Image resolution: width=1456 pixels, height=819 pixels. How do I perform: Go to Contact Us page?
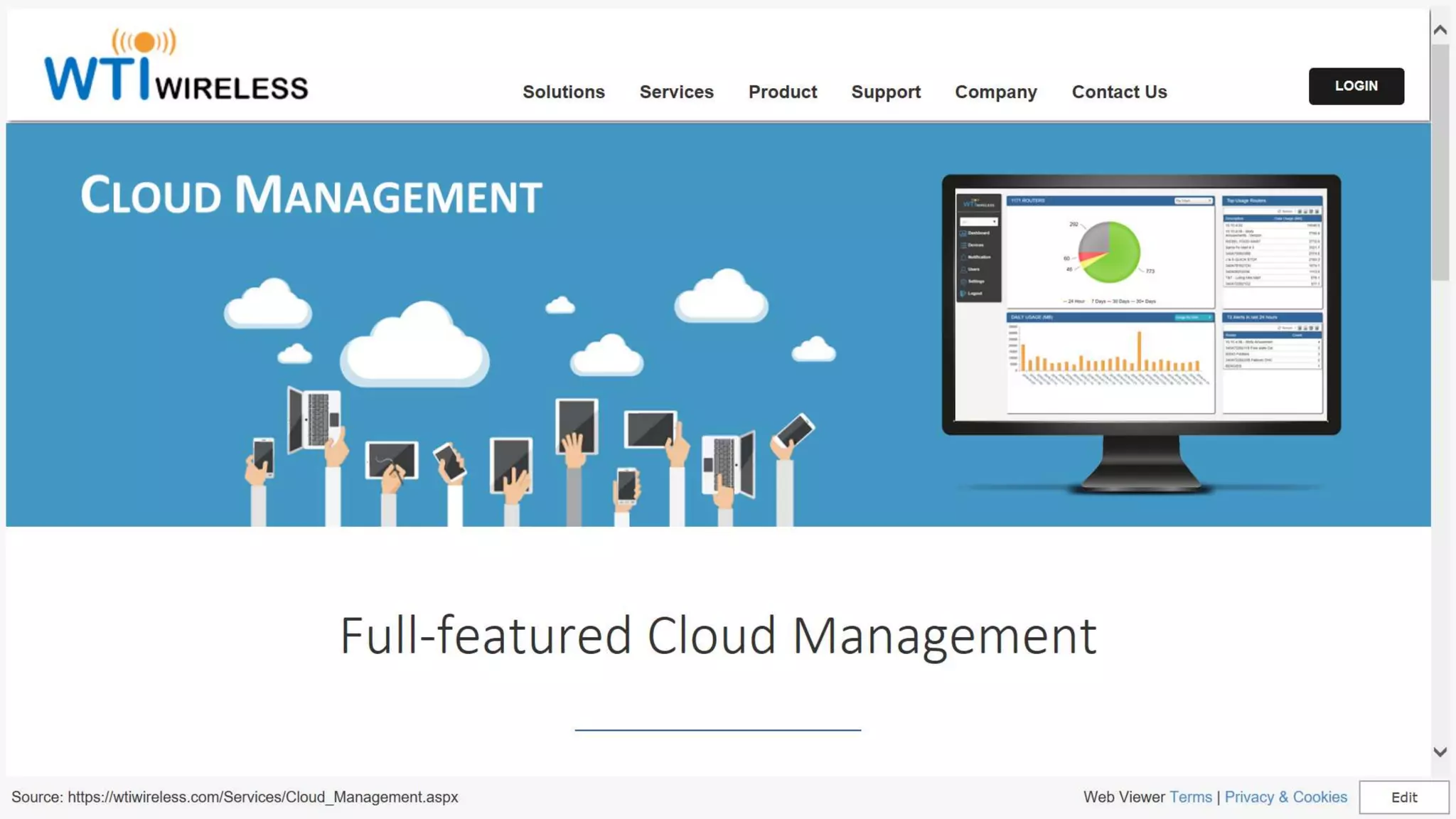(x=1119, y=92)
